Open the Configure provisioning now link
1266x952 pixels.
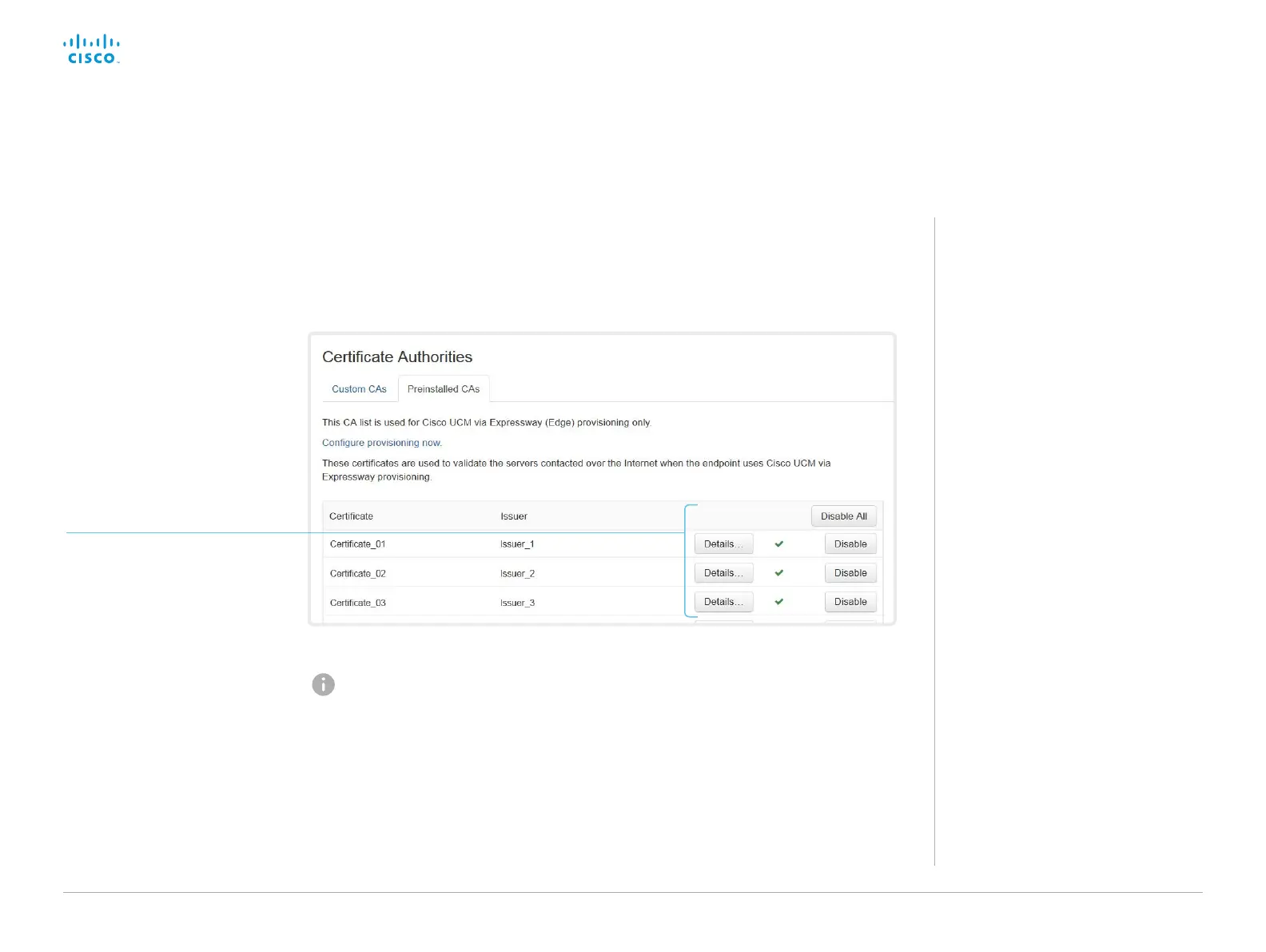click(x=382, y=443)
